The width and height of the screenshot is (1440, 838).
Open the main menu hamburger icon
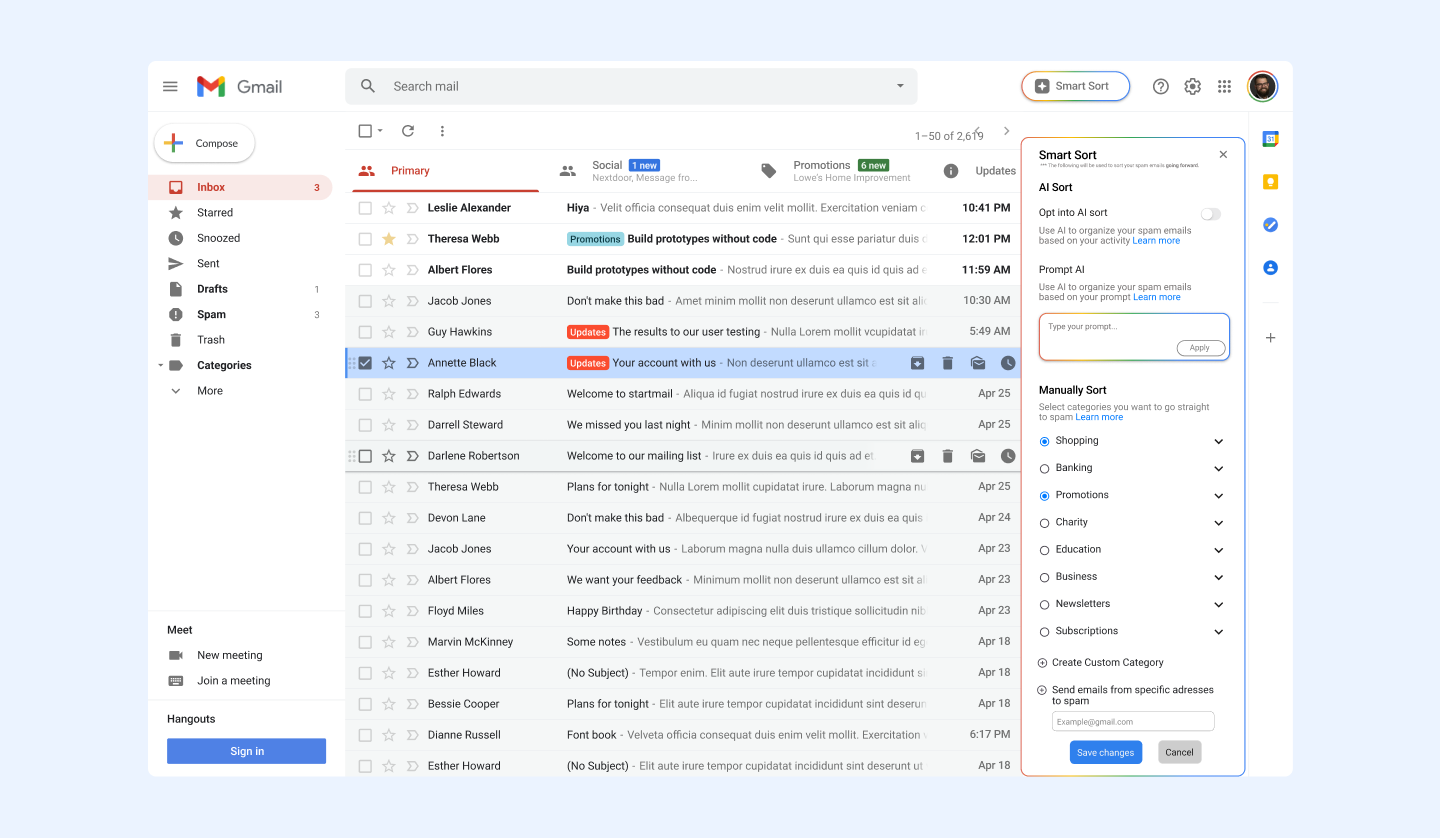170,87
